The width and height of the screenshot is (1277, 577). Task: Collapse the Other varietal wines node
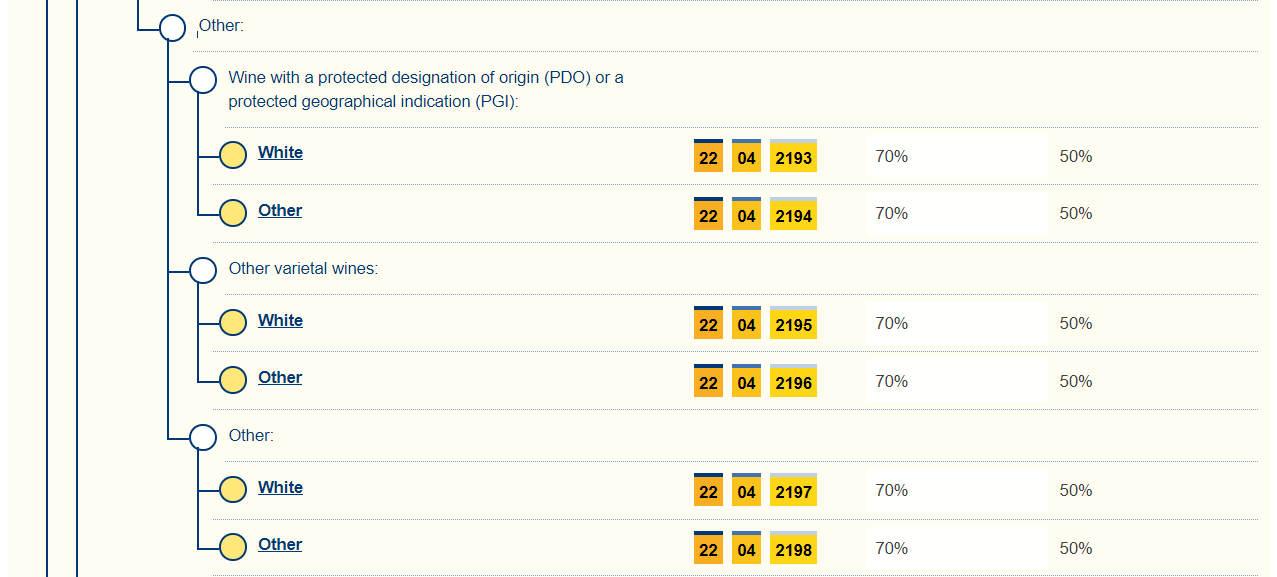[203, 270]
